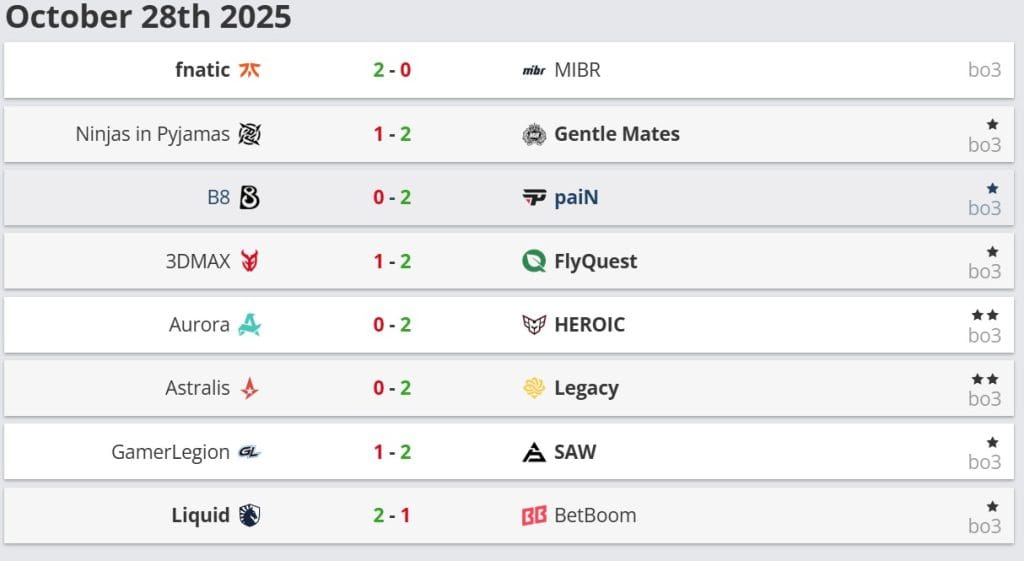Image resolution: width=1024 pixels, height=561 pixels.
Task: Click the Ninjas in Pyjamas logo
Action: (249, 134)
